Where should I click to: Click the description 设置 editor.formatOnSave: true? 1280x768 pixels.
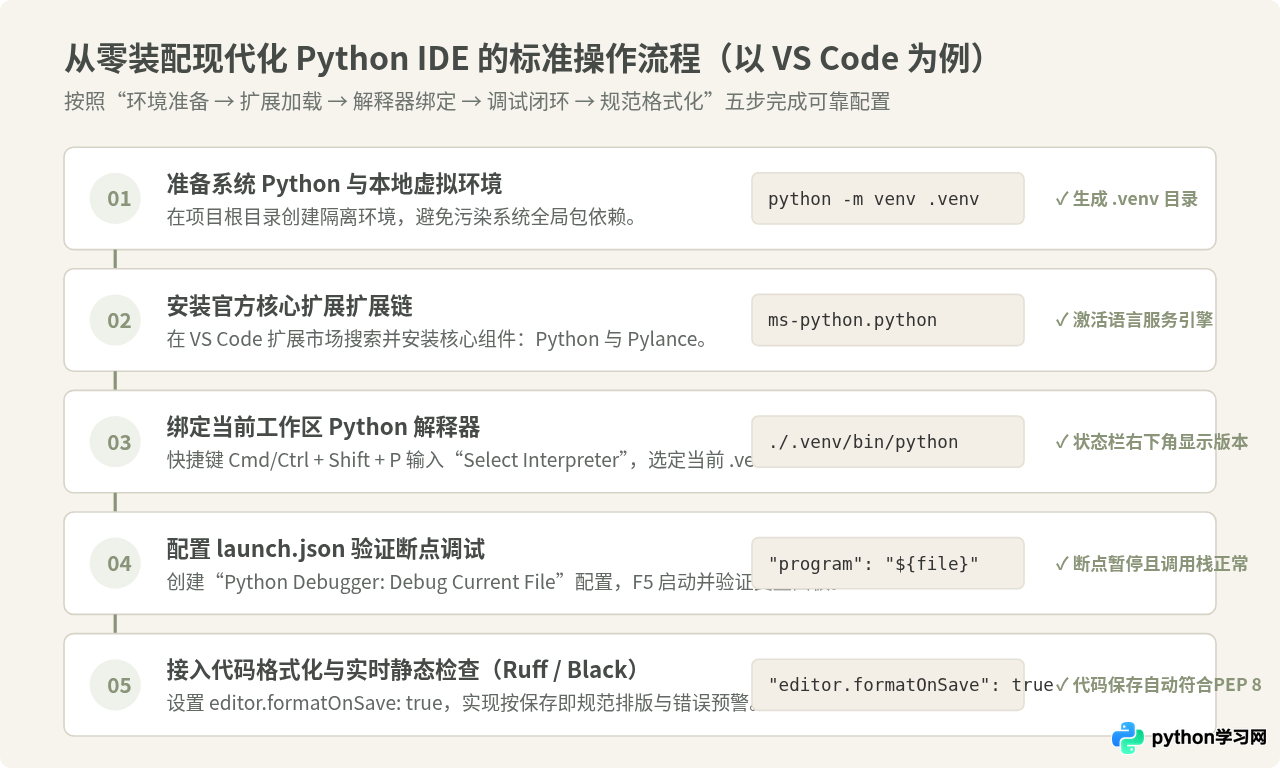pyautogui.click(x=459, y=704)
